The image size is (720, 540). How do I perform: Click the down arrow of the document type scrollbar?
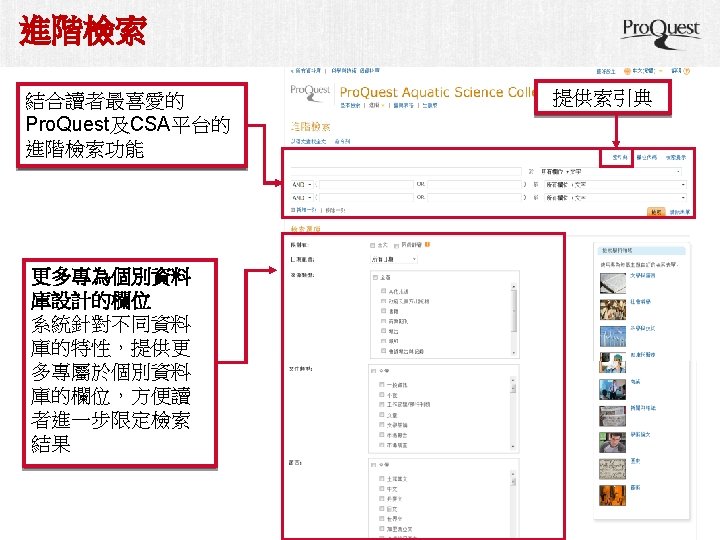(513, 447)
